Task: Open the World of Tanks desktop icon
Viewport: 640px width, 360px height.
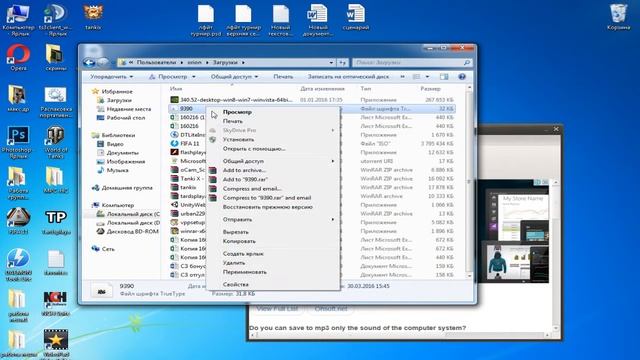Action: tap(56, 141)
